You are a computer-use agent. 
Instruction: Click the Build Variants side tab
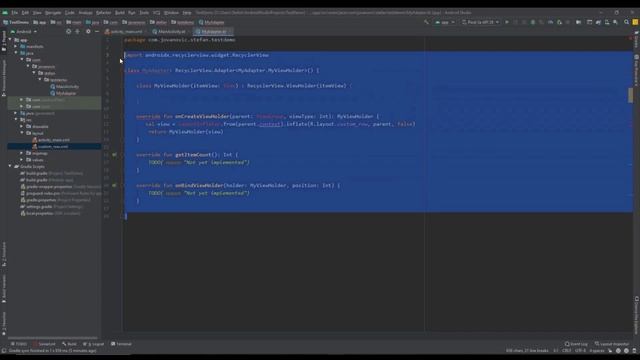pyautogui.click(x=4, y=289)
